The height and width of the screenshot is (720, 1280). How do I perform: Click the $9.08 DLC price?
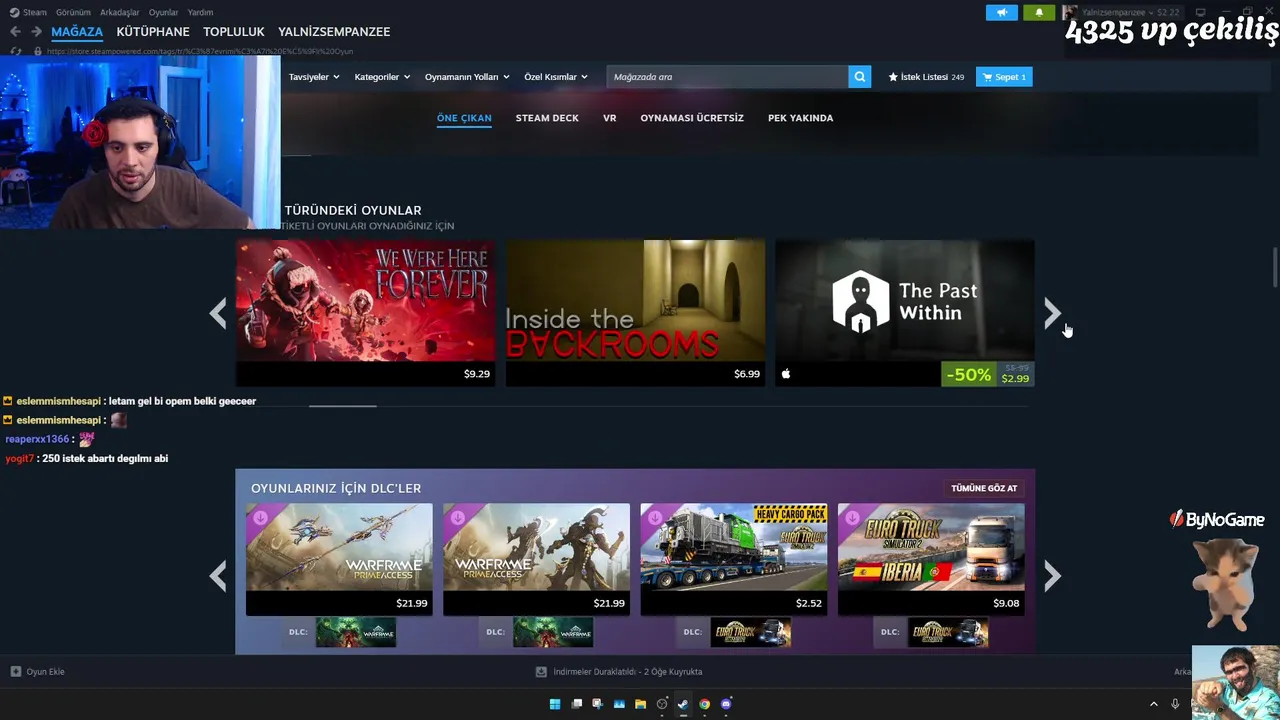[1006, 603]
